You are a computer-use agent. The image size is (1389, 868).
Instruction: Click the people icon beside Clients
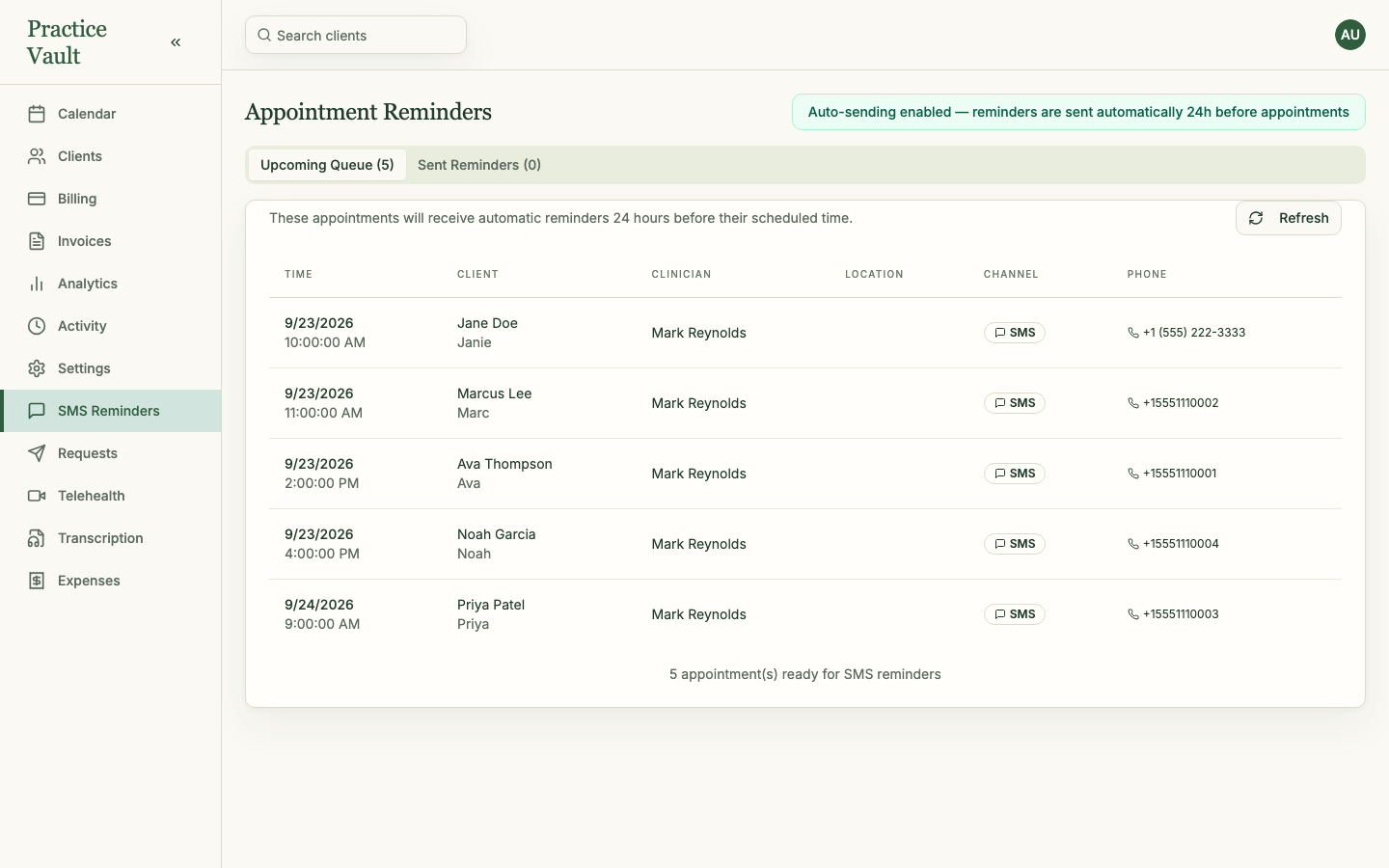coord(37,156)
